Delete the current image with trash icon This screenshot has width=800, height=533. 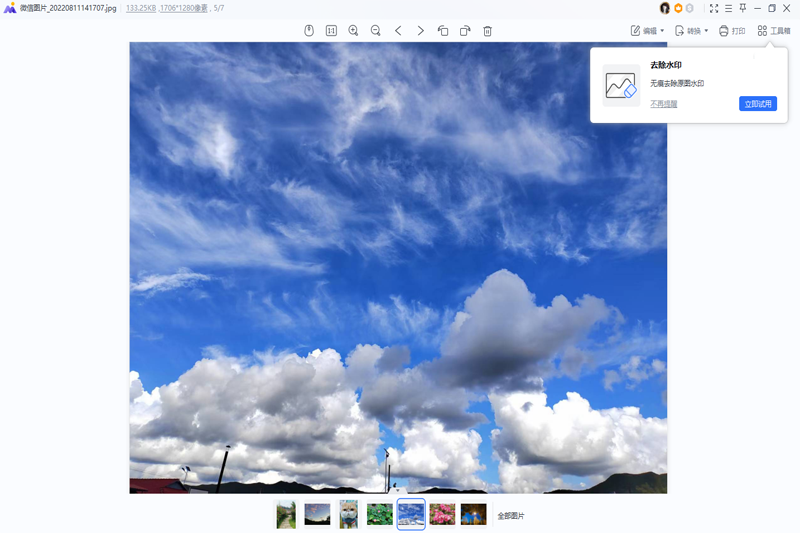point(487,31)
